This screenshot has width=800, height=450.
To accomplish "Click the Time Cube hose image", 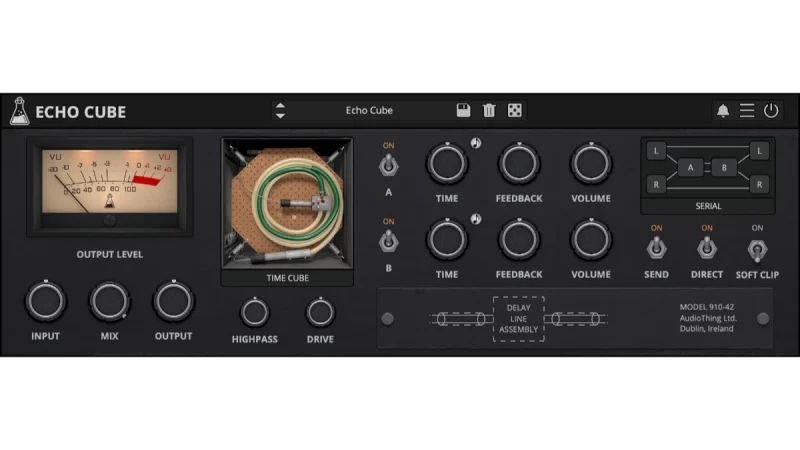I will click(287, 203).
